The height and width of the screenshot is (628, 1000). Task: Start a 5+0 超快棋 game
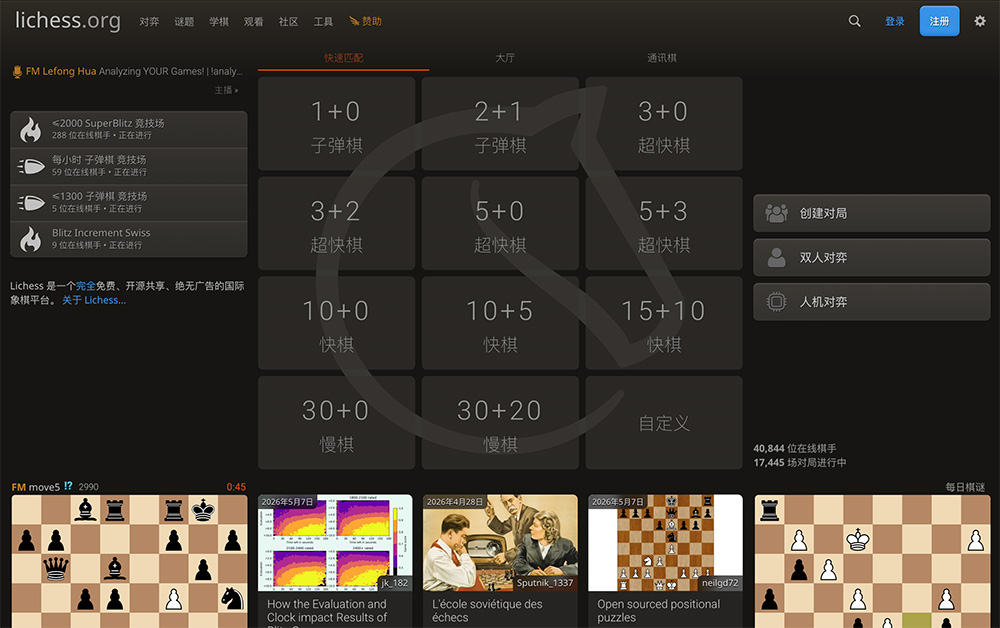[501, 223]
